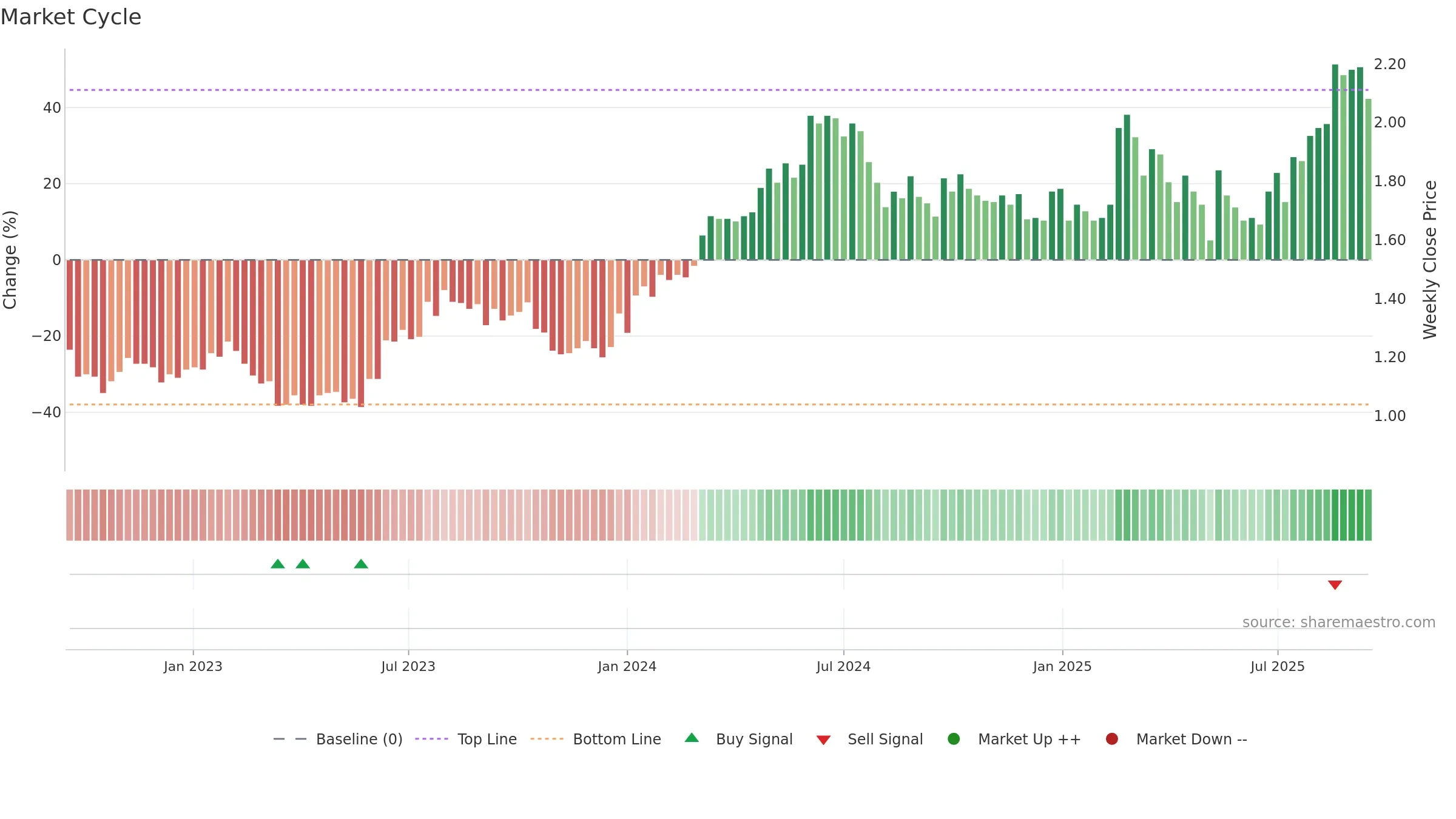Click the red Sell Signal triangle in legend
This screenshot has height=819, width=1456.
tap(823, 740)
